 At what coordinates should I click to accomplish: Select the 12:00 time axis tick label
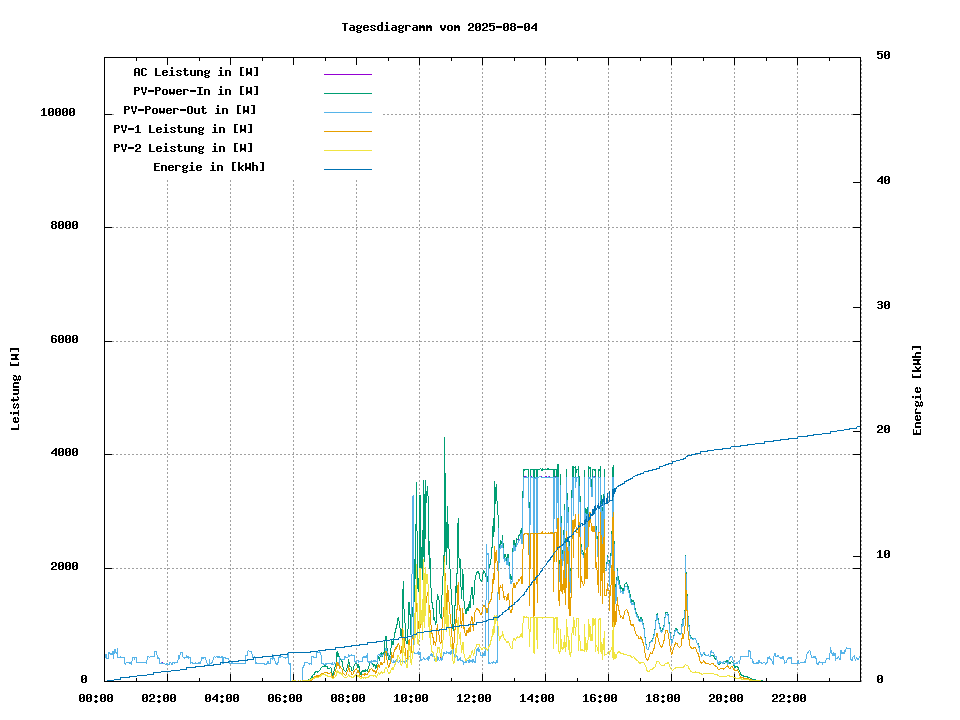click(x=474, y=698)
